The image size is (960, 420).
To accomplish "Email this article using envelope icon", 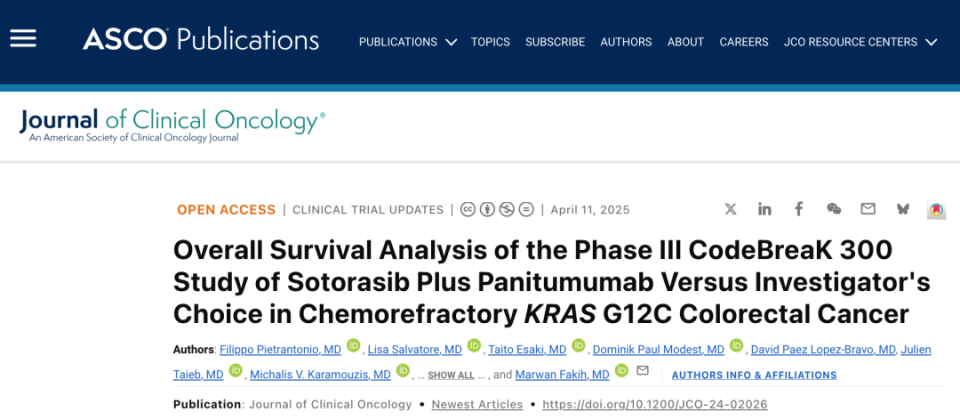I will point(868,209).
